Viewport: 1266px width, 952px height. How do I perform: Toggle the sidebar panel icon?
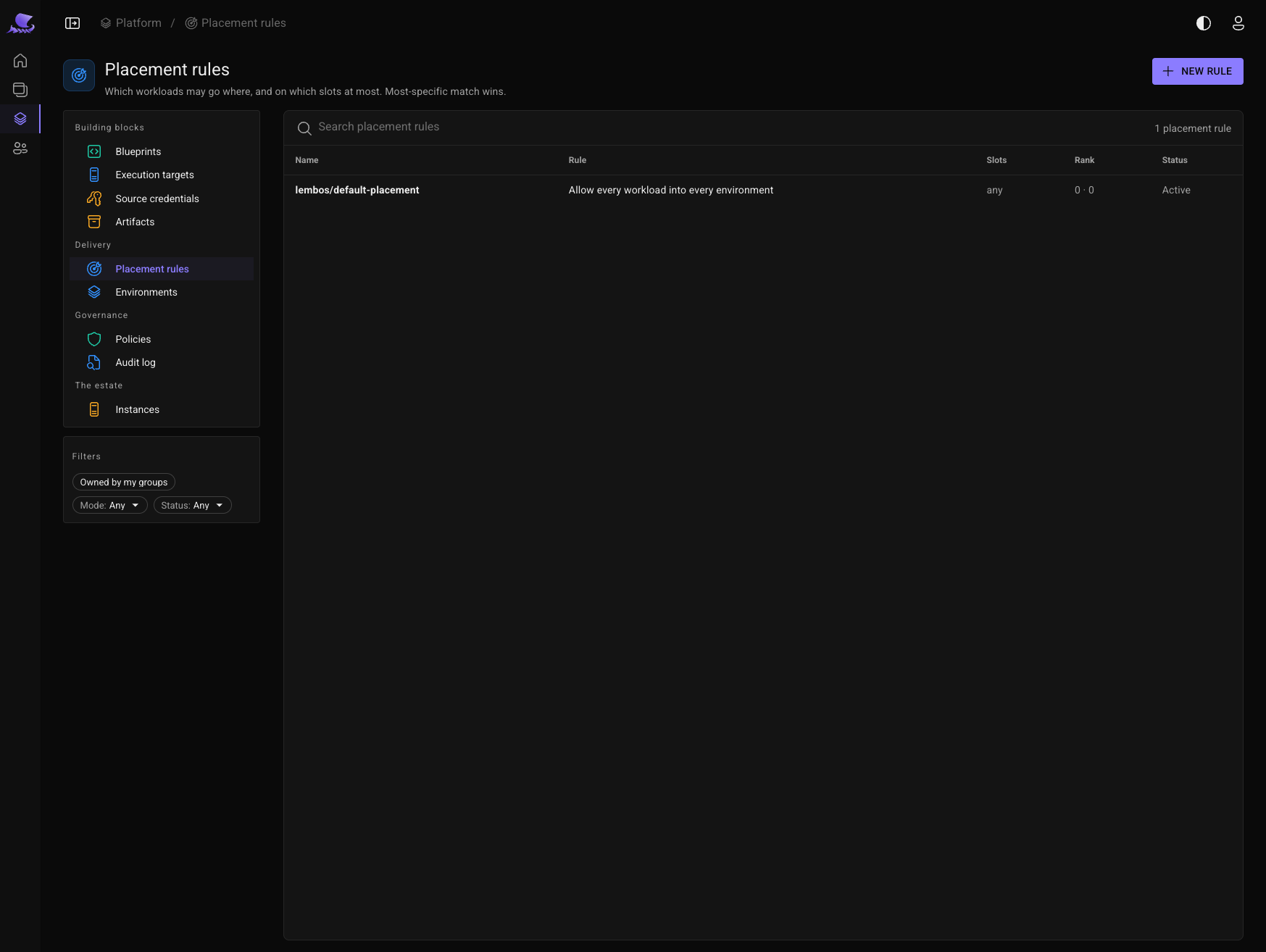pos(72,23)
